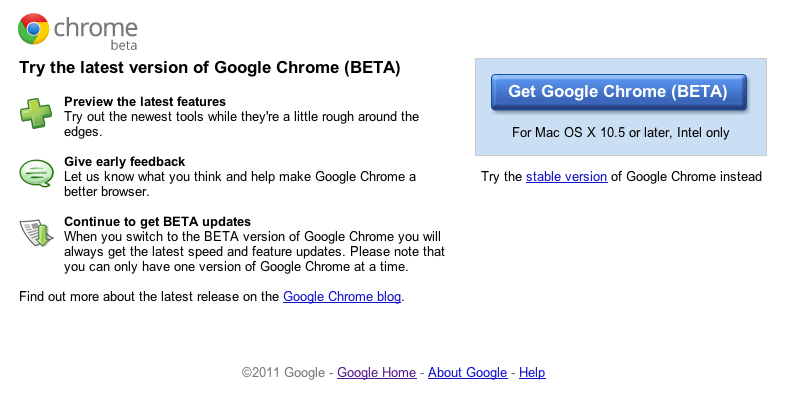Click the 'For Mac OS X 10.5' requirement text
793x419 pixels.
pos(621,133)
